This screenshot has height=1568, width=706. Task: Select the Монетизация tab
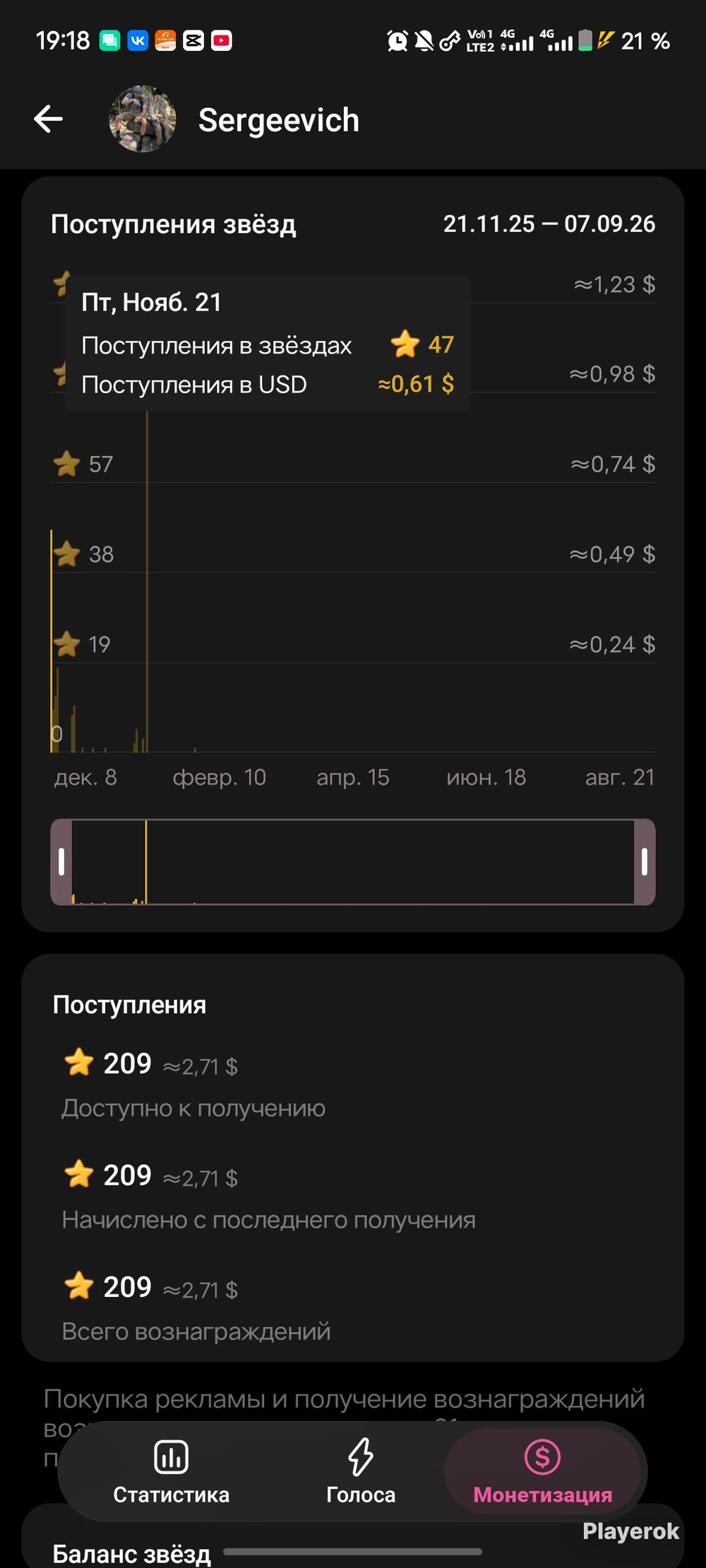click(542, 1471)
